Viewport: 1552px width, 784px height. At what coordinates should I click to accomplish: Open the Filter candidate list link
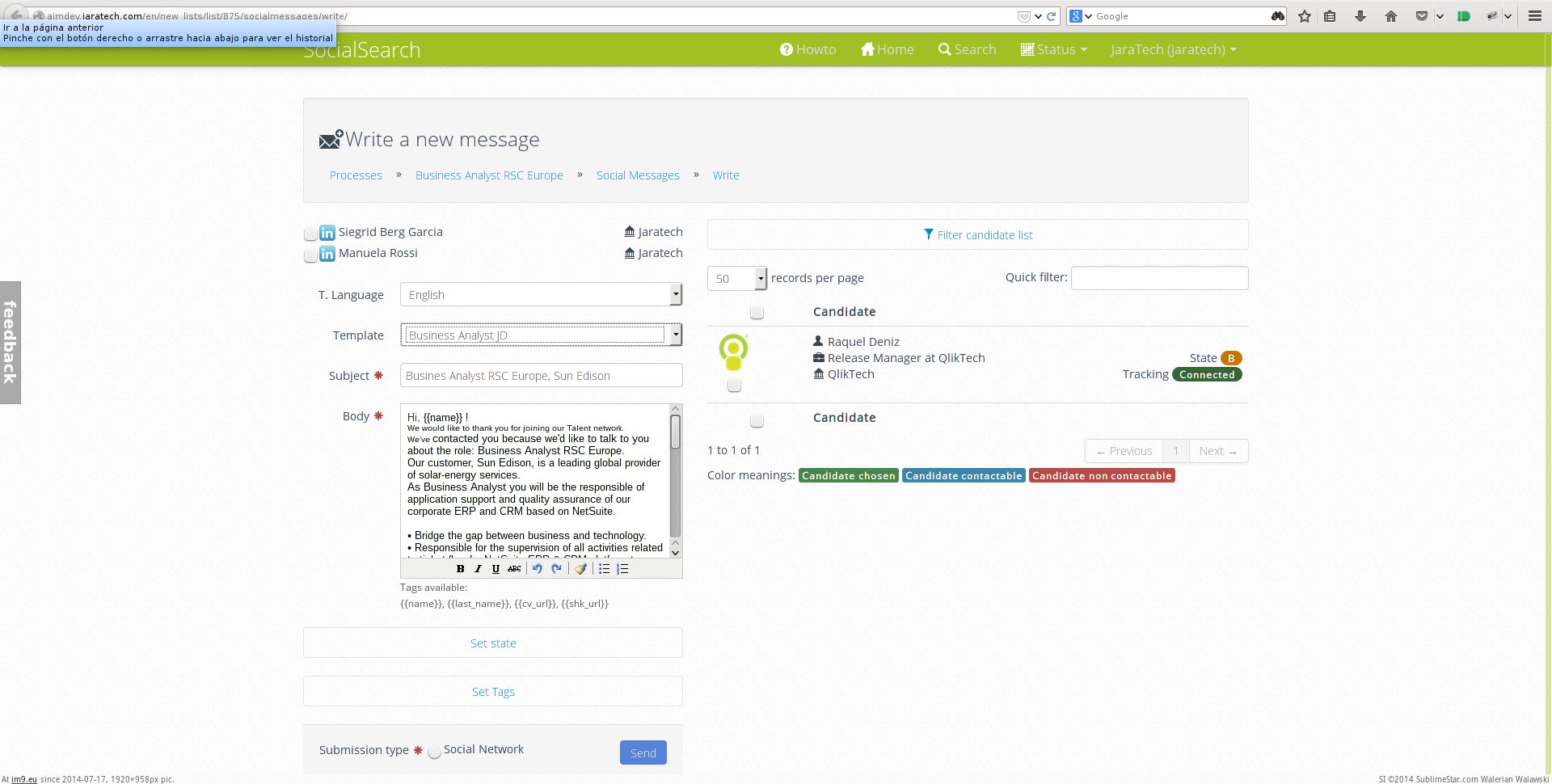(977, 235)
